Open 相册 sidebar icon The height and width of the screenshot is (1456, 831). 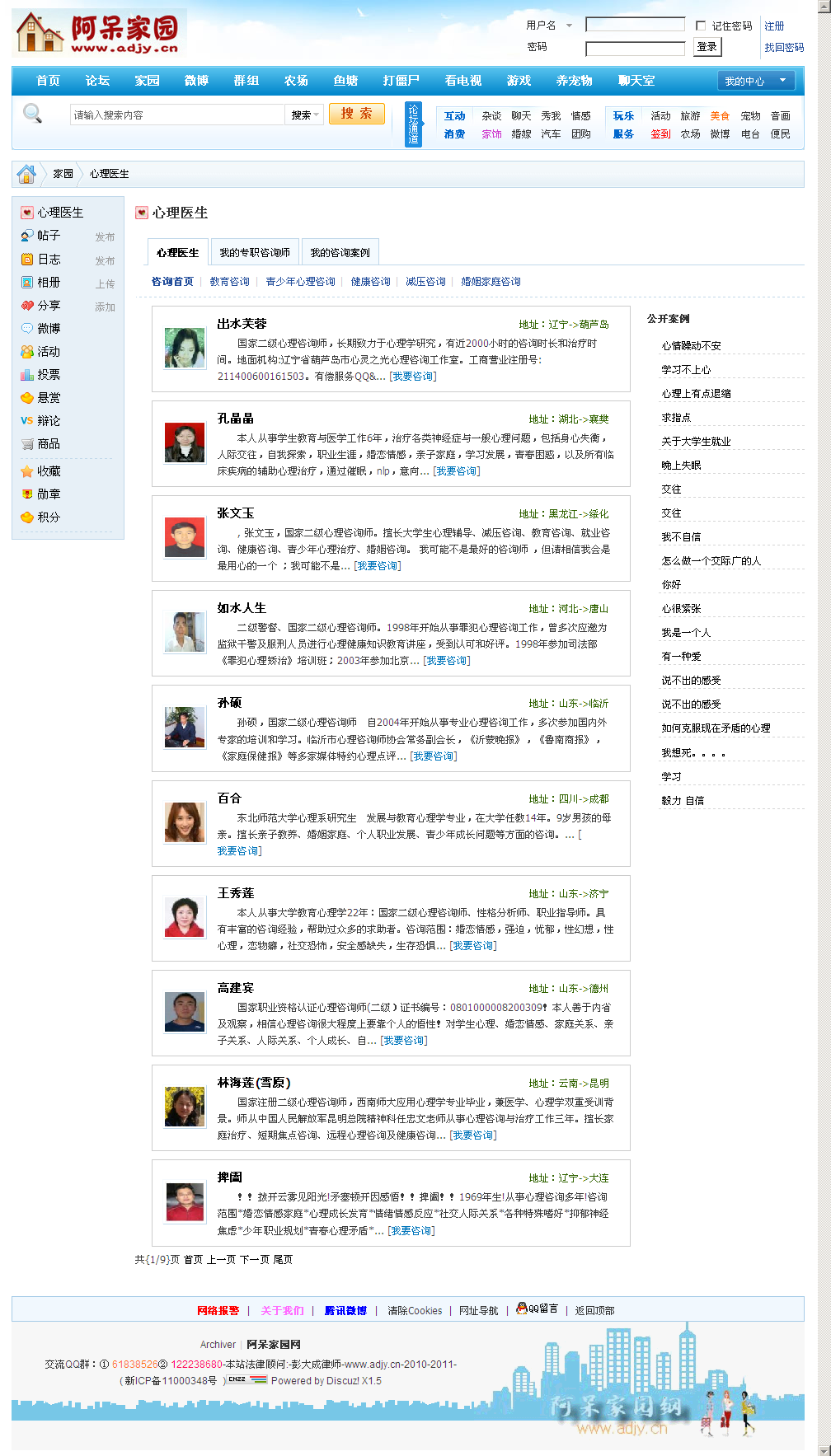[x=27, y=282]
